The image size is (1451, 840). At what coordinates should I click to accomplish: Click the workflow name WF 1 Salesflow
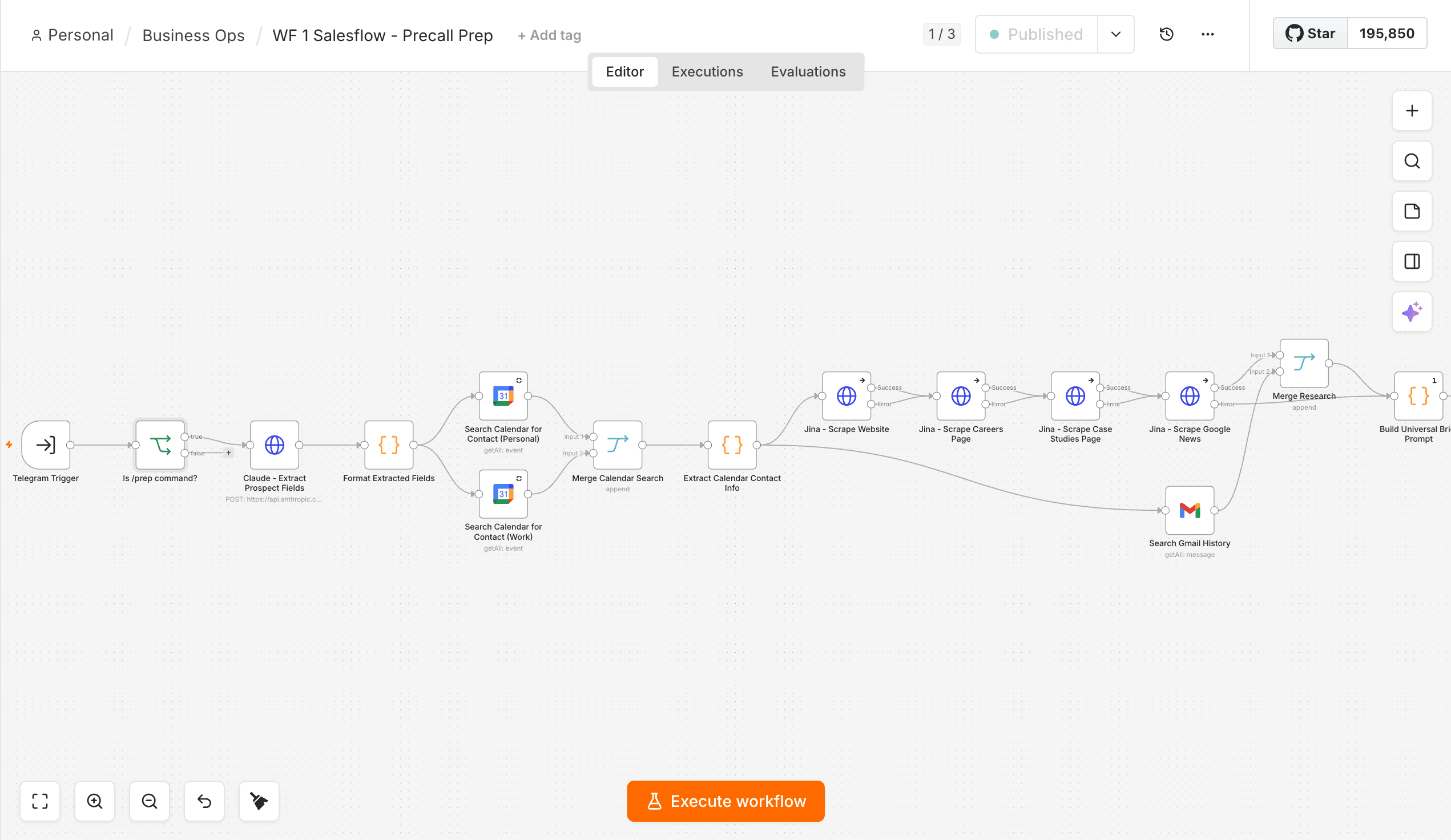(382, 35)
